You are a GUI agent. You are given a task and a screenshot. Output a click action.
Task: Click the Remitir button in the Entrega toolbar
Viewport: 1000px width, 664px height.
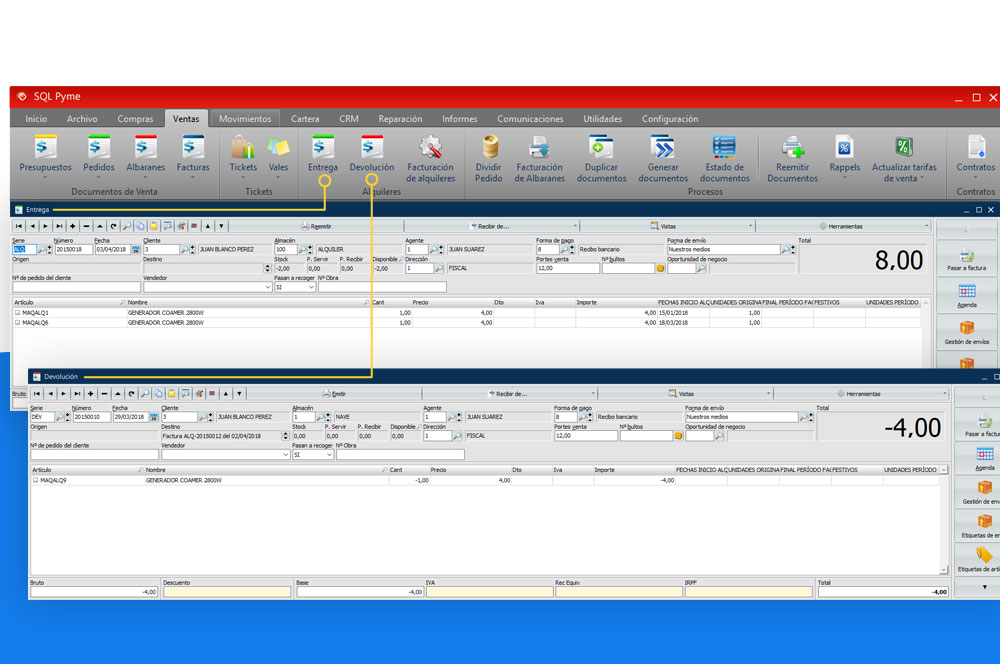point(317,226)
